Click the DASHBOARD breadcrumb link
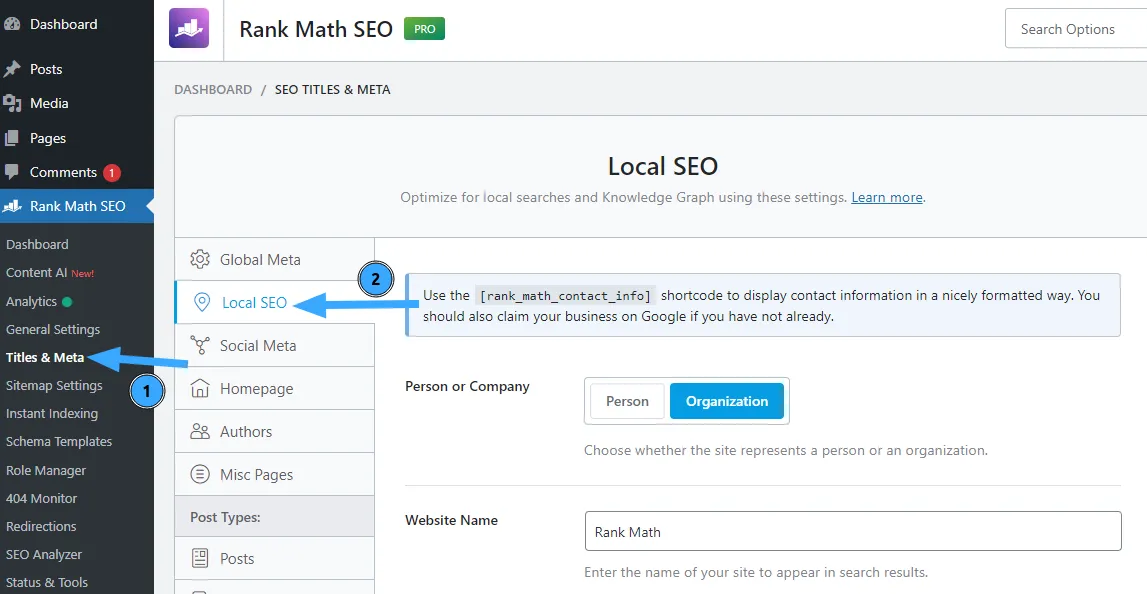This screenshot has height=594, width=1147. pyautogui.click(x=213, y=90)
